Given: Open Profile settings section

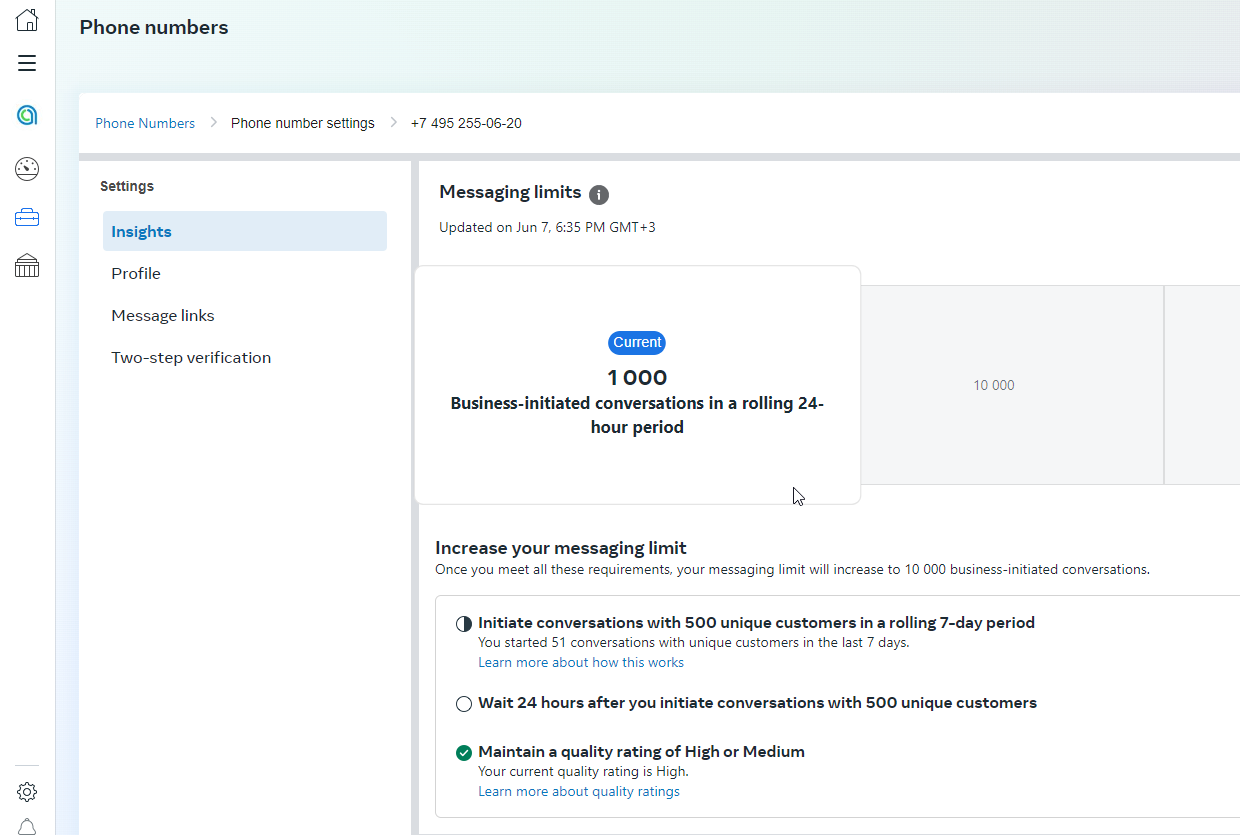Looking at the screenshot, I should click(136, 273).
